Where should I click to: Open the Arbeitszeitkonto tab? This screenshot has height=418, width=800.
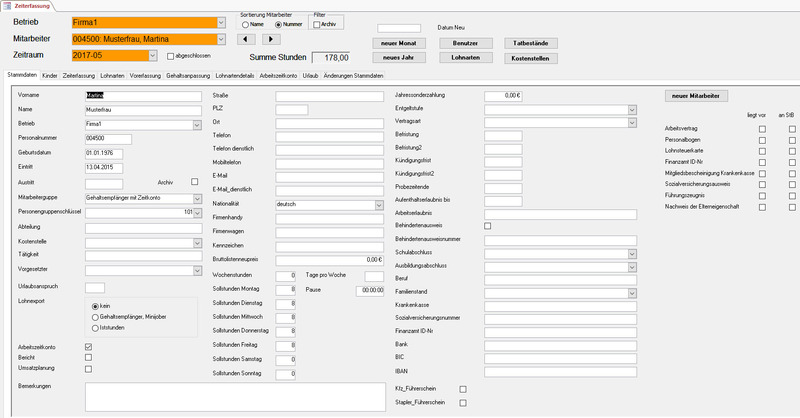tap(279, 76)
